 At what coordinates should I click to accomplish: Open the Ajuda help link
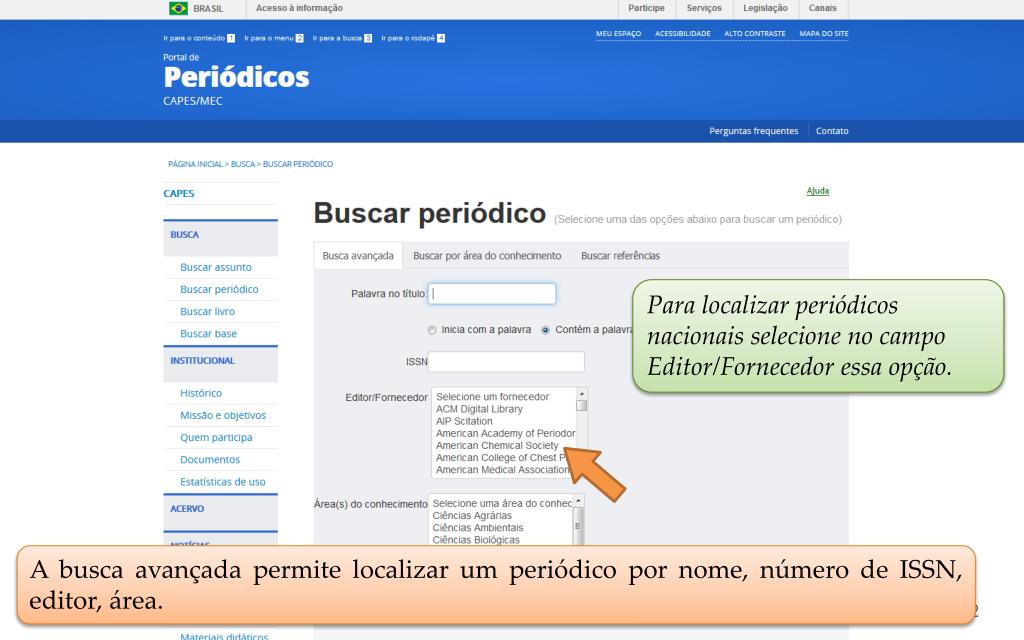pyautogui.click(x=818, y=191)
